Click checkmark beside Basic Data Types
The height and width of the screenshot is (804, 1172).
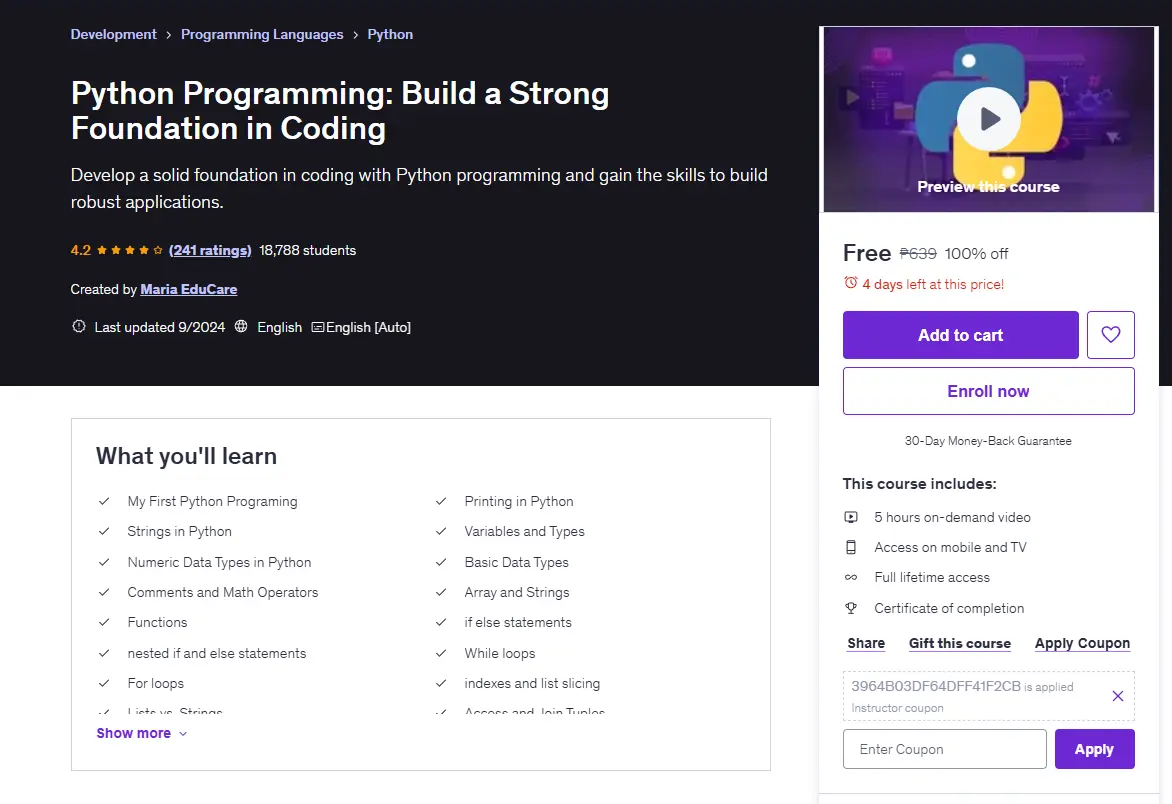pyautogui.click(x=441, y=562)
